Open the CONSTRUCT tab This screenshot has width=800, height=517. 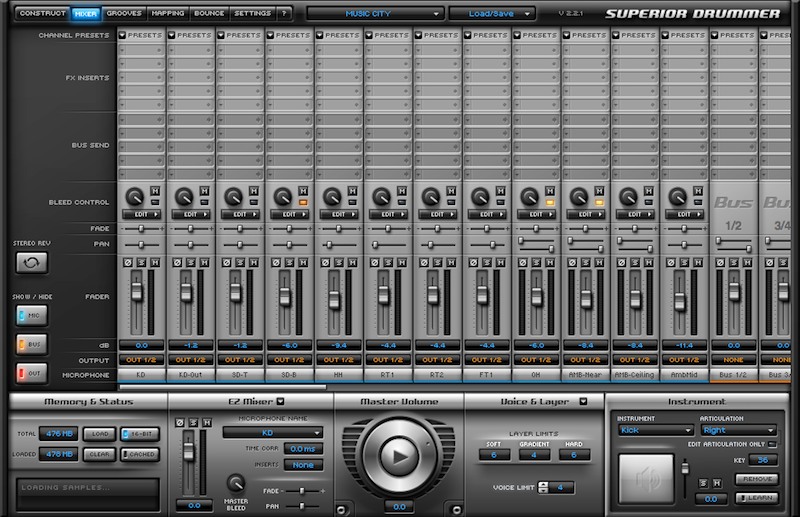click(43, 13)
